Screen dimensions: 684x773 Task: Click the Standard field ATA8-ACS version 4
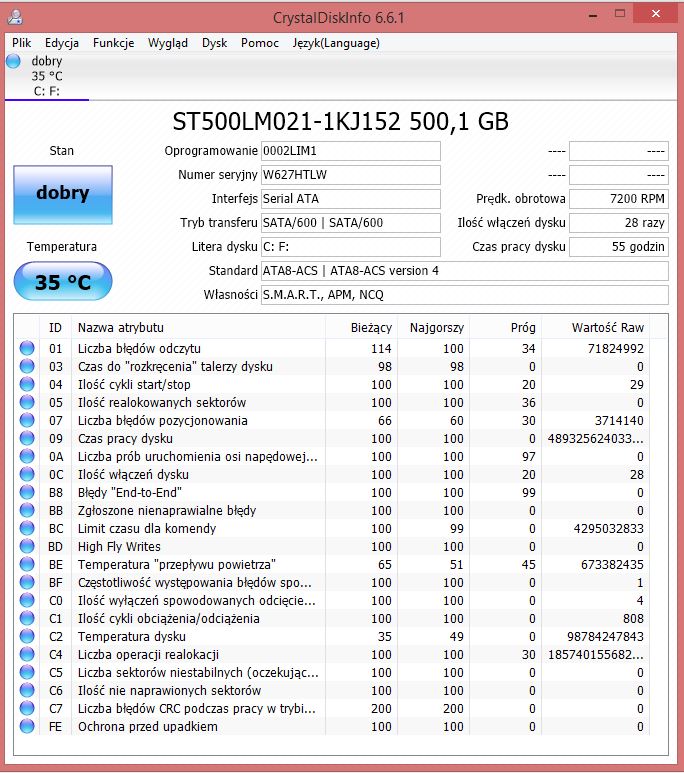(x=465, y=271)
